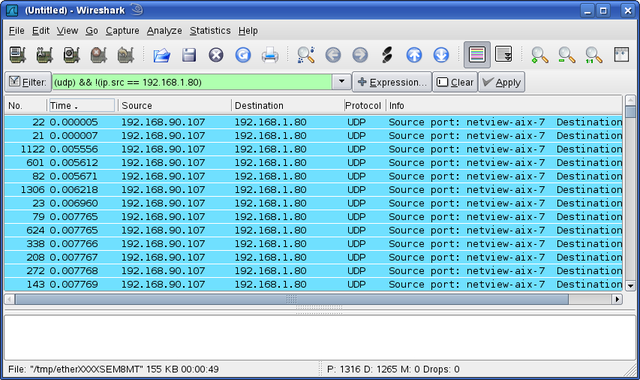Screen dimensions: 640x380
Task: Open the Help menu
Action: 248,31
